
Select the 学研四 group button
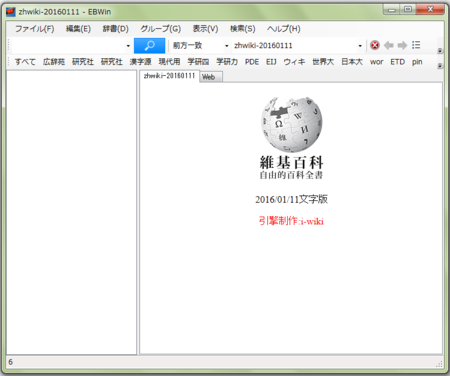click(198, 62)
